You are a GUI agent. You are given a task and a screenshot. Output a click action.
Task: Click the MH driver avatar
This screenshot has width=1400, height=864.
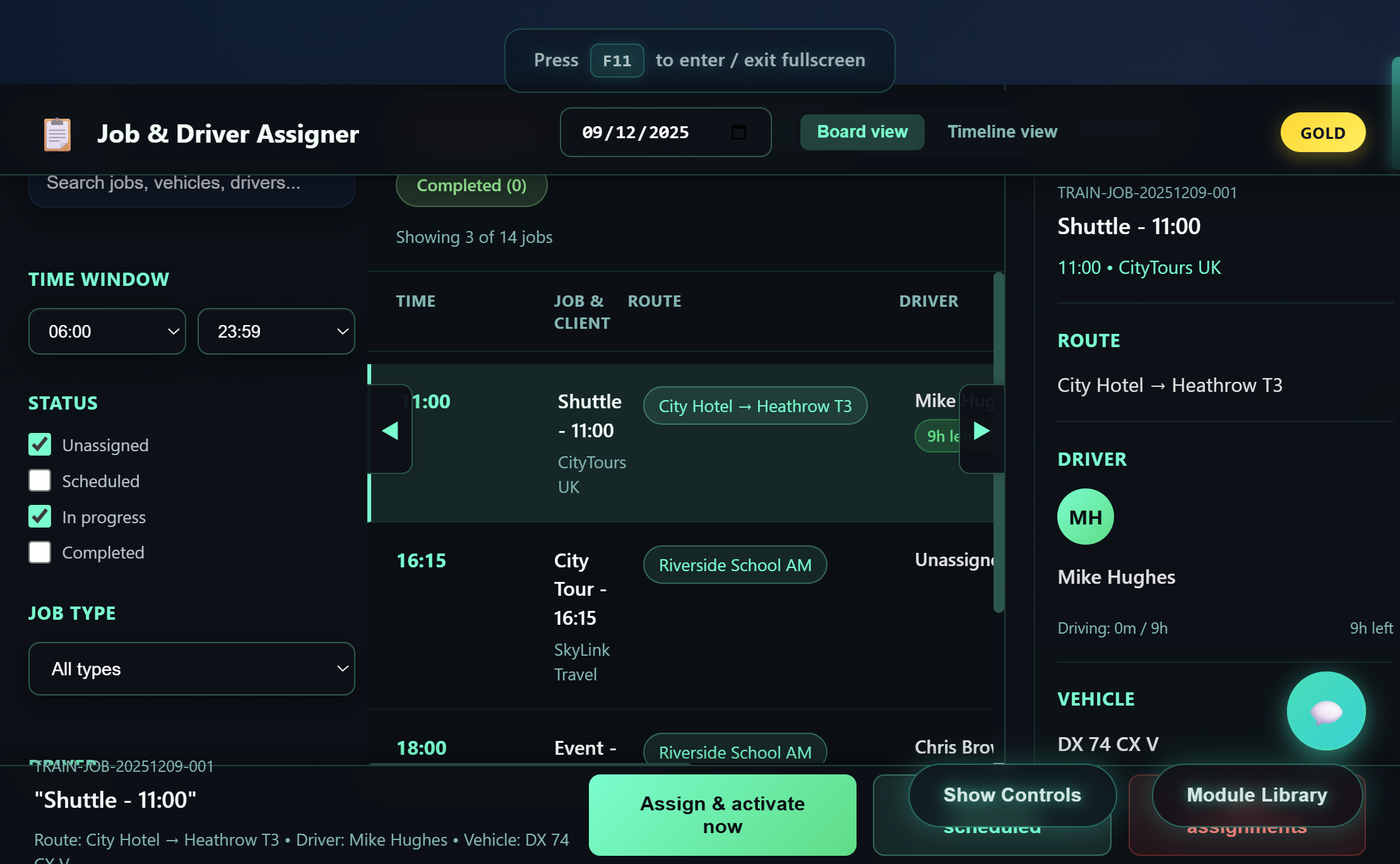[x=1086, y=516]
